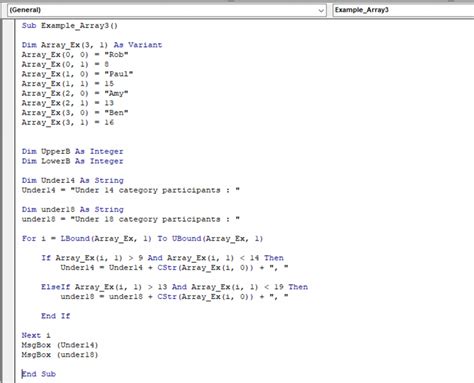Image resolution: width=474 pixels, height=383 pixels.
Task: Click the 'Under14 = Under14 + CStr' line
Action: coord(174,268)
